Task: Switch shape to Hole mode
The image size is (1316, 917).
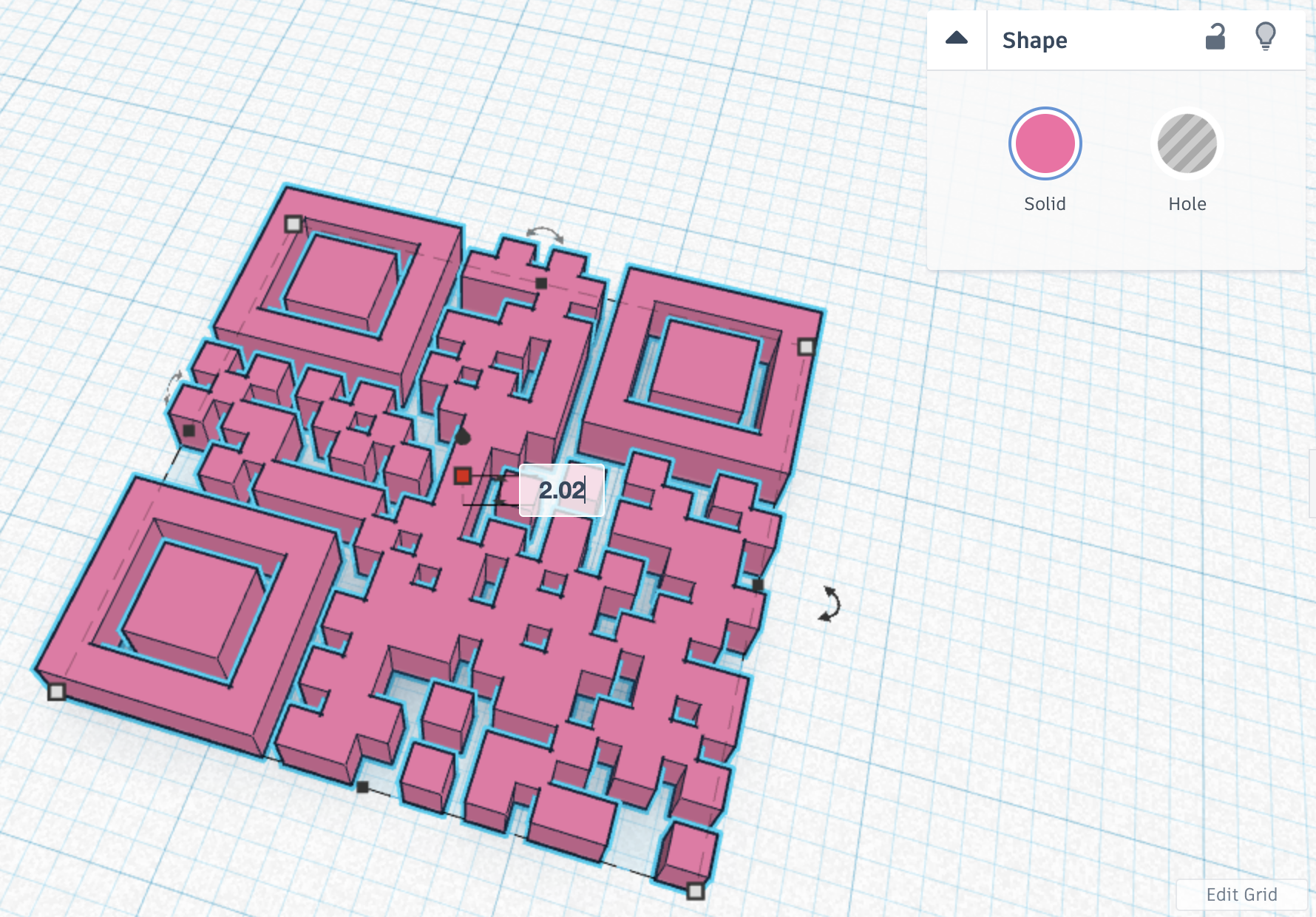Action: (x=1187, y=143)
